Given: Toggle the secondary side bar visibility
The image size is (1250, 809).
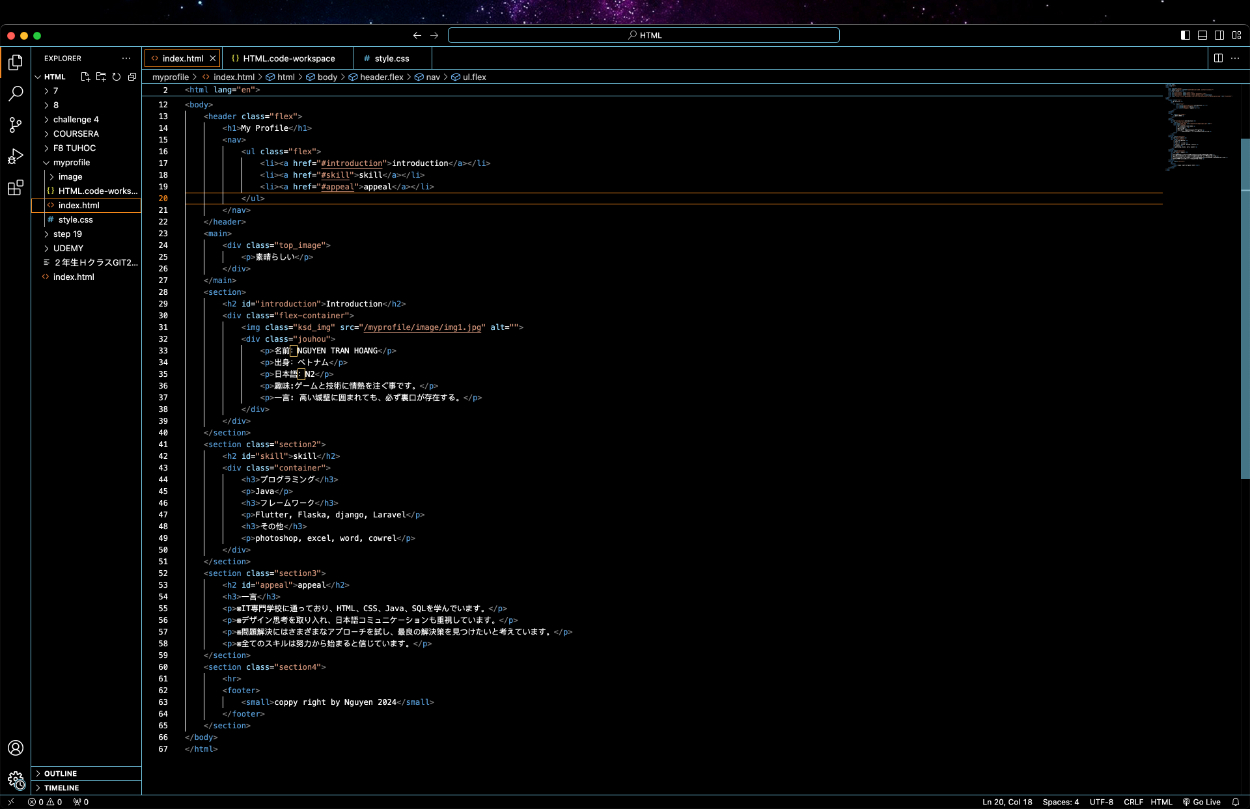Looking at the screenshot, I should point(1219,35).
